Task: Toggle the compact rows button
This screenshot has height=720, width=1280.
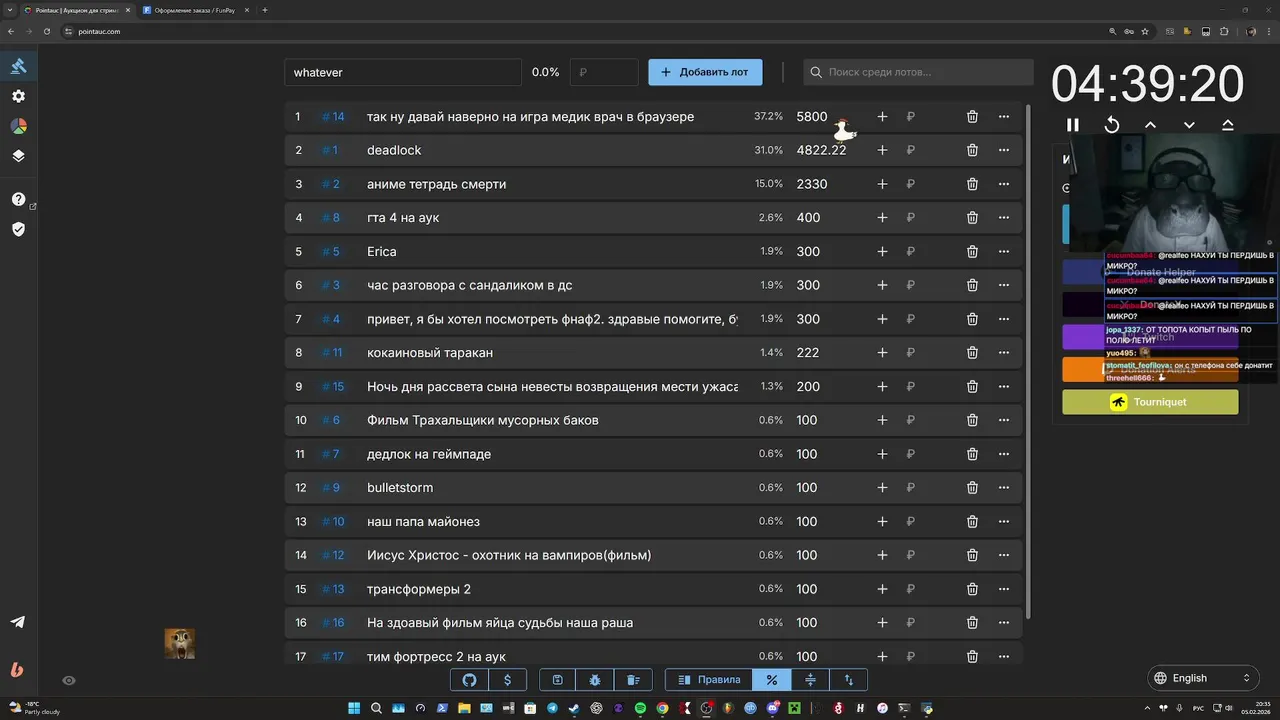Action: tap(810, 680)
